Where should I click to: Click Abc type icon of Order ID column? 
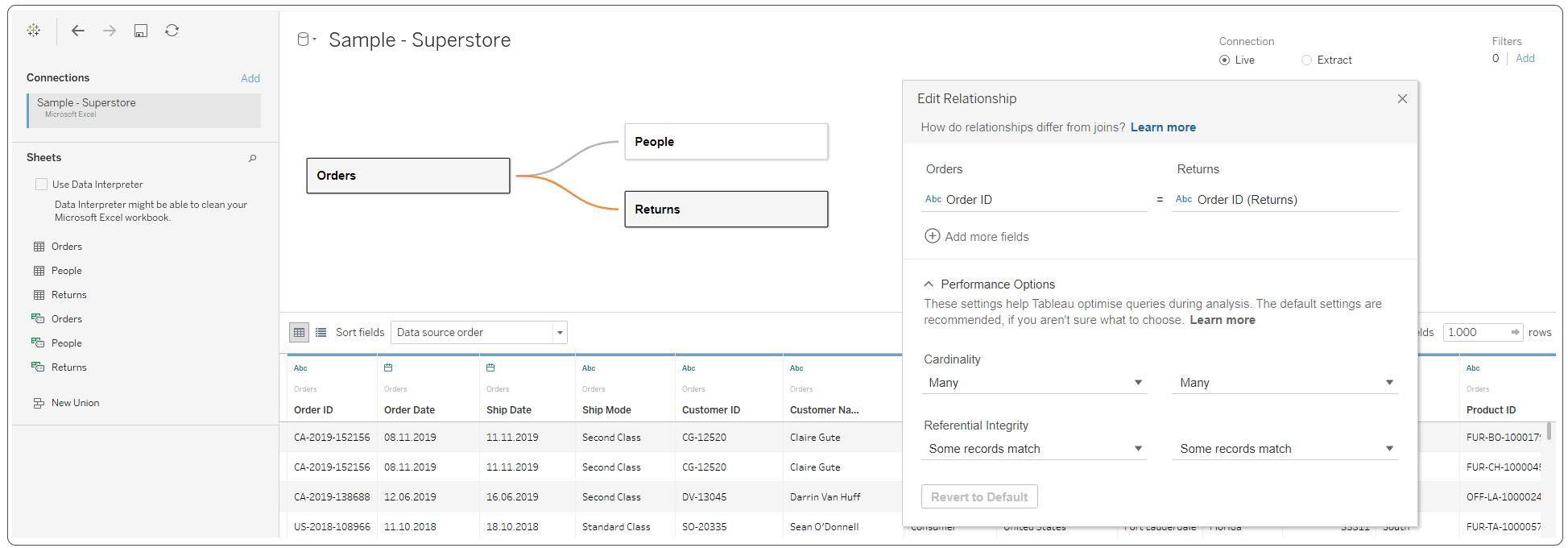(x=300, y=368)
